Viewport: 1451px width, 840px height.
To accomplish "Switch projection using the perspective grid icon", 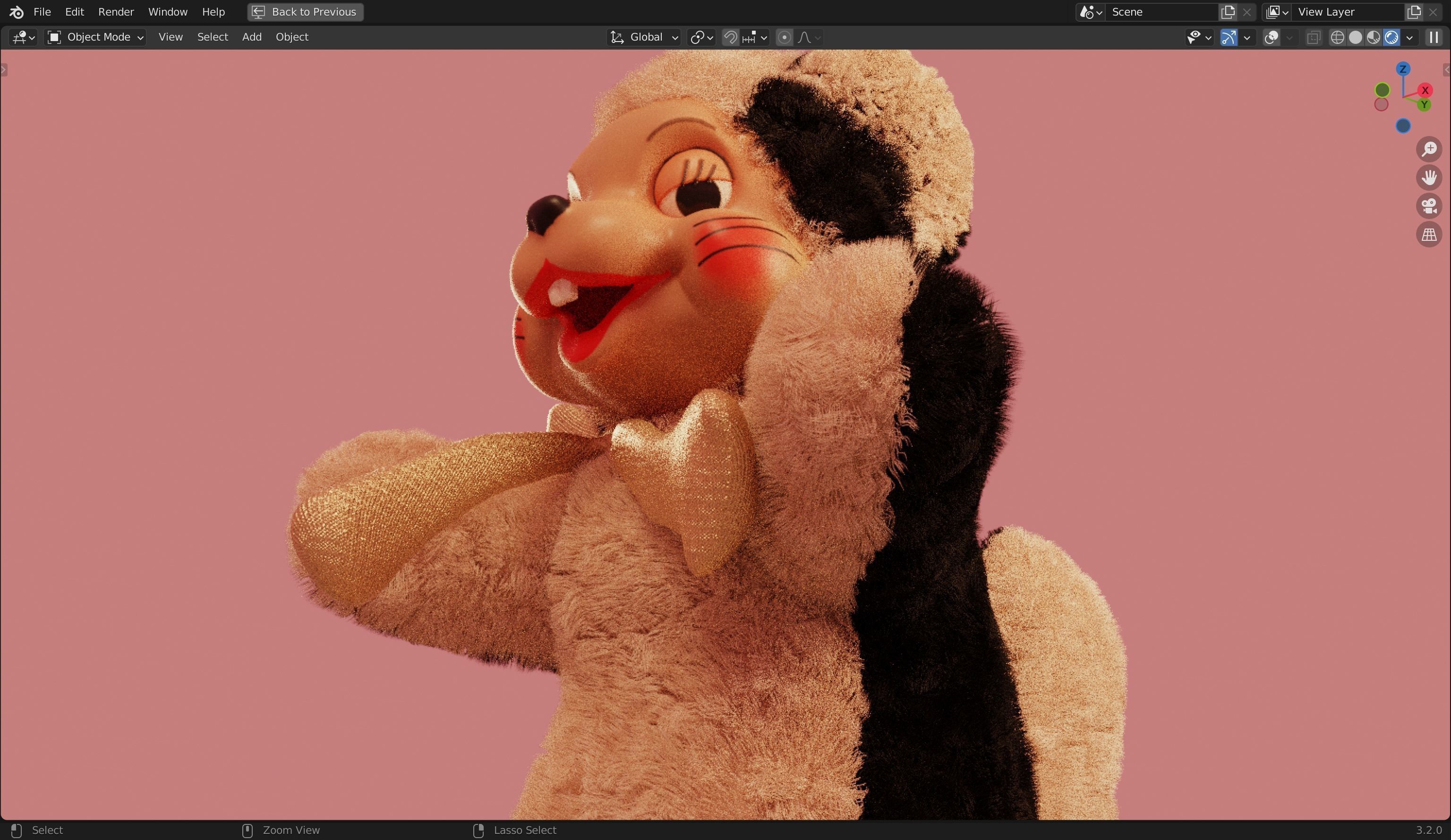I will [1430, 234].
